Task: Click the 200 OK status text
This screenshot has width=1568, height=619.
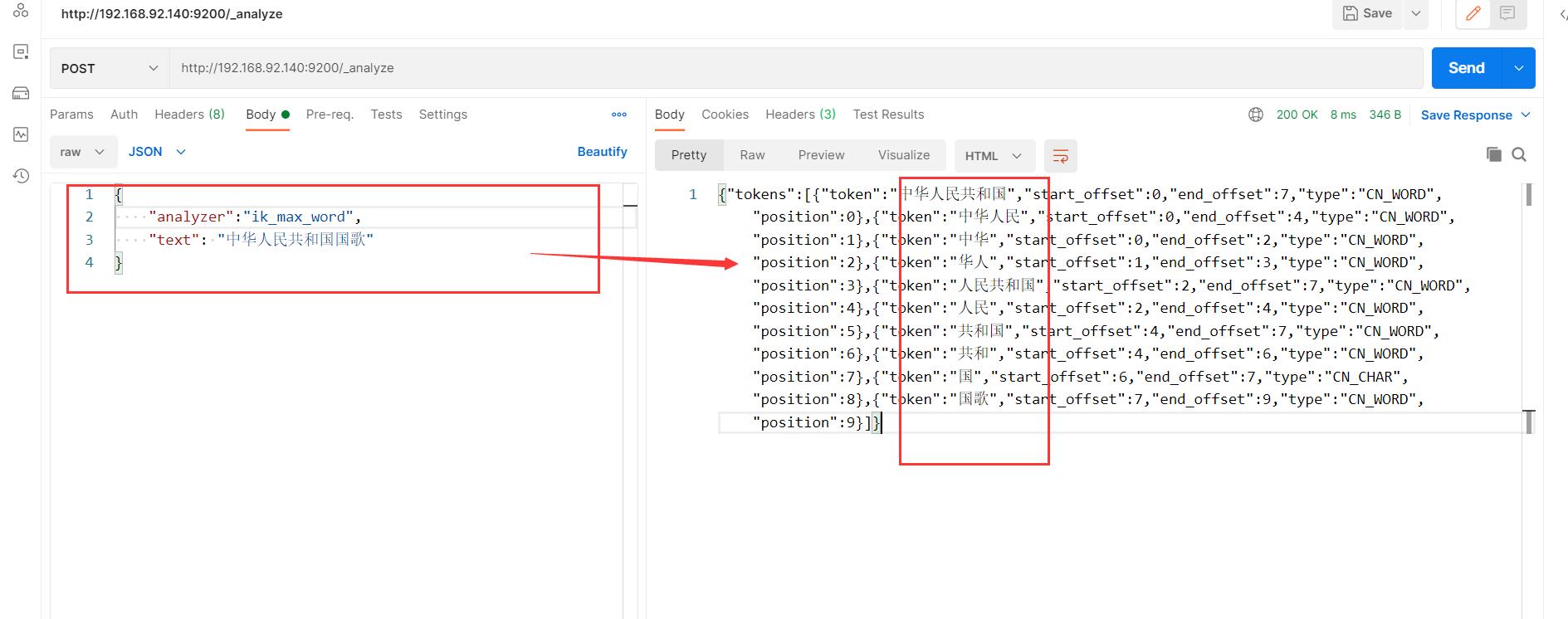Action: pyautogui.click(x=1297, y=115)
